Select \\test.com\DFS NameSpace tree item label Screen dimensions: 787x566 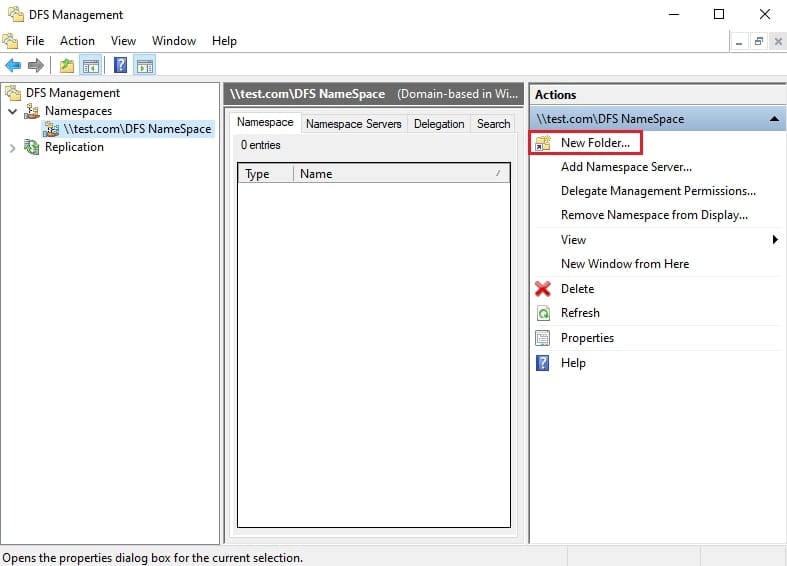(138, 129)
